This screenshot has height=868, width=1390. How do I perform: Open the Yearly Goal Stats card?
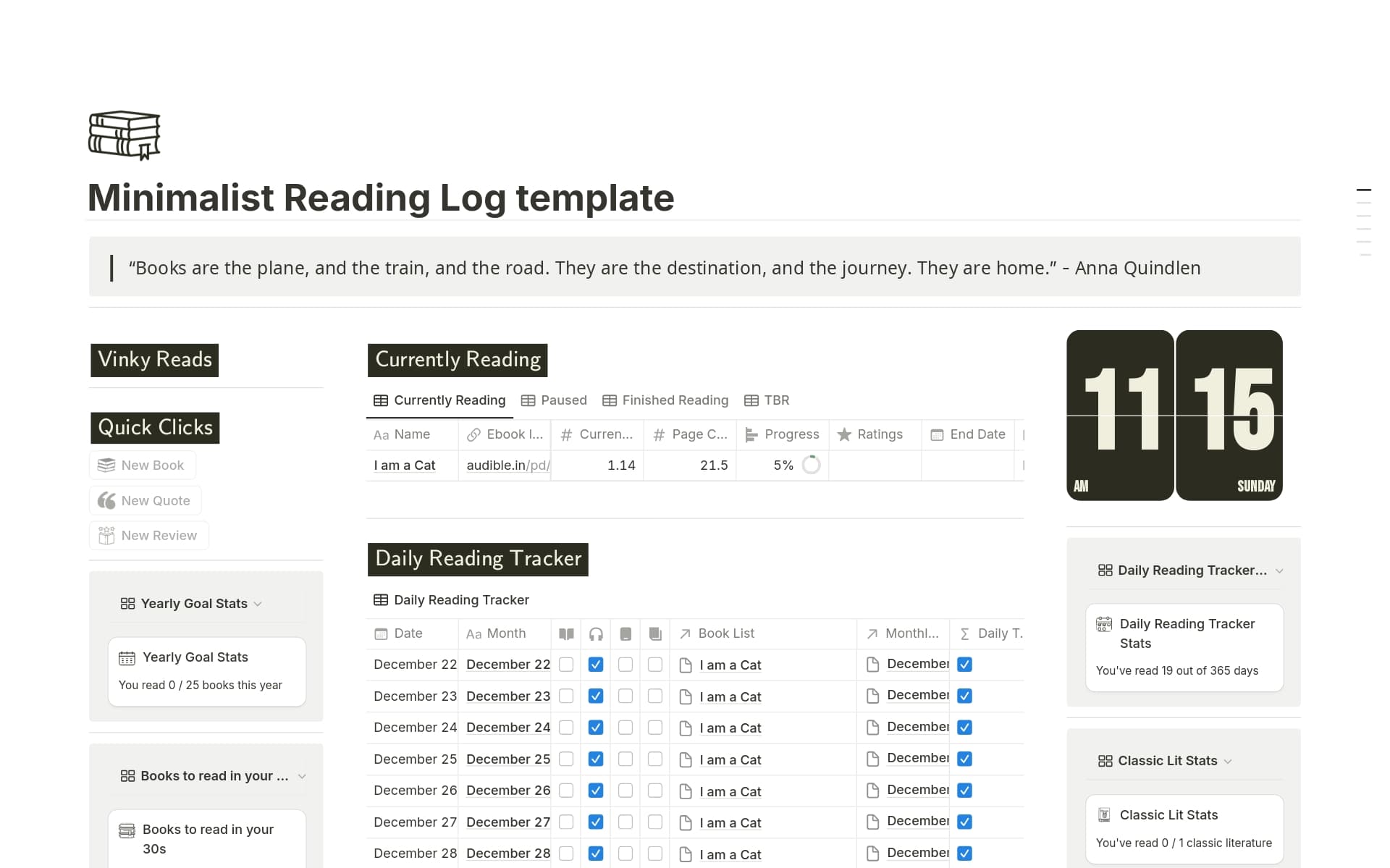pos(207,671)
